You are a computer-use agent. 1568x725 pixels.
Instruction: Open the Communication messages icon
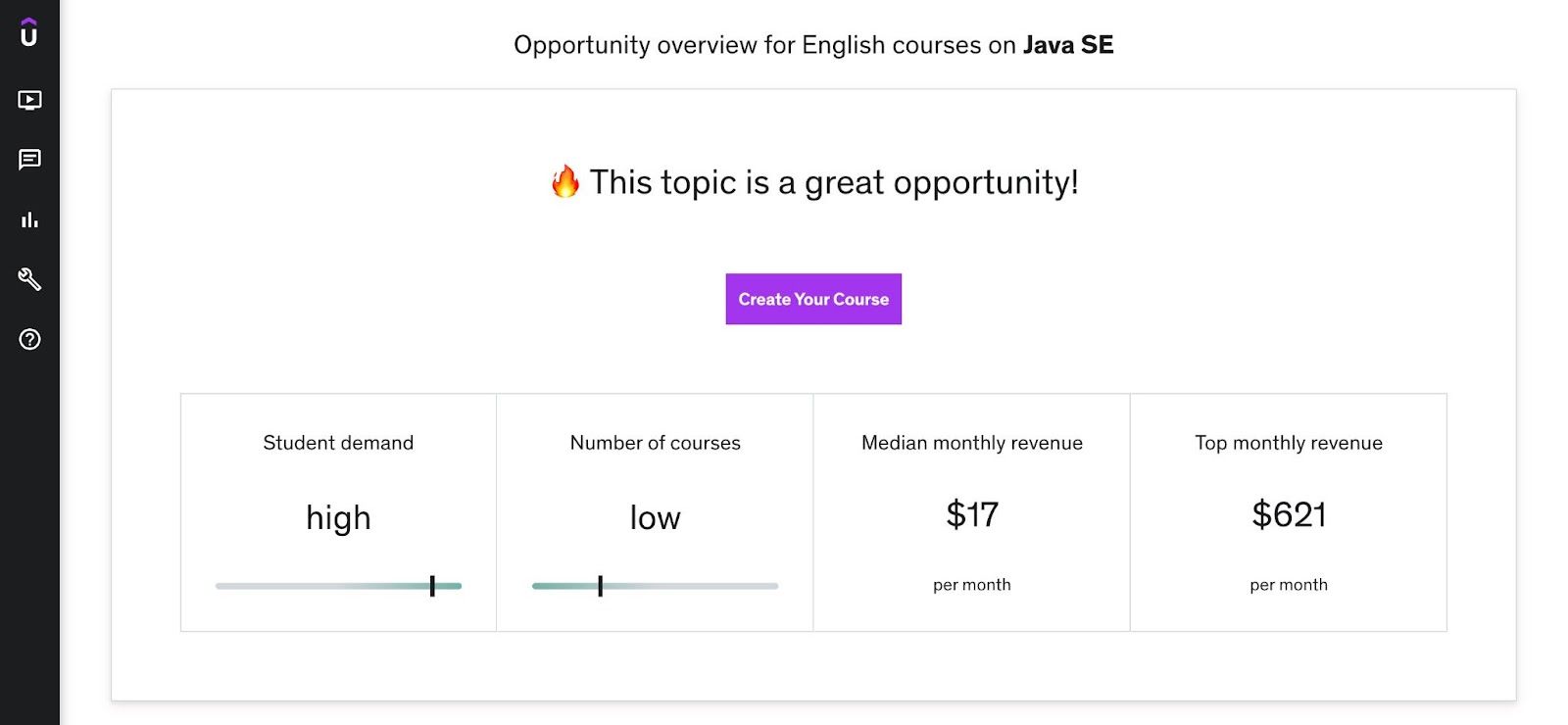(29, 160)
